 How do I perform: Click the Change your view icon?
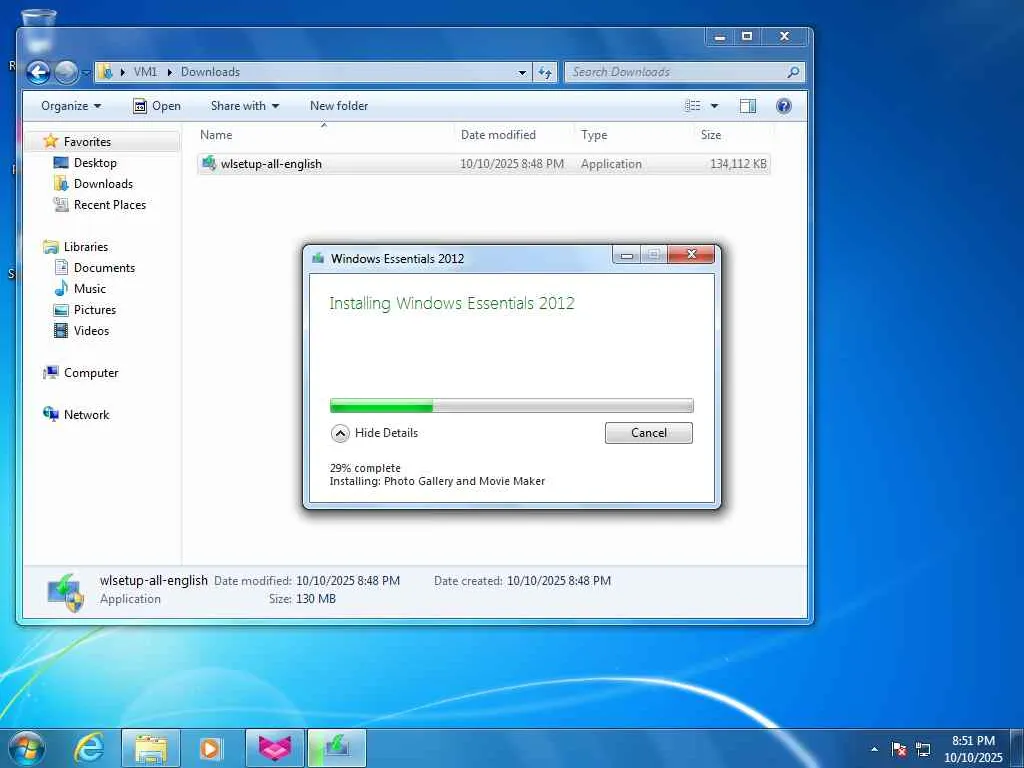(693, 106)
